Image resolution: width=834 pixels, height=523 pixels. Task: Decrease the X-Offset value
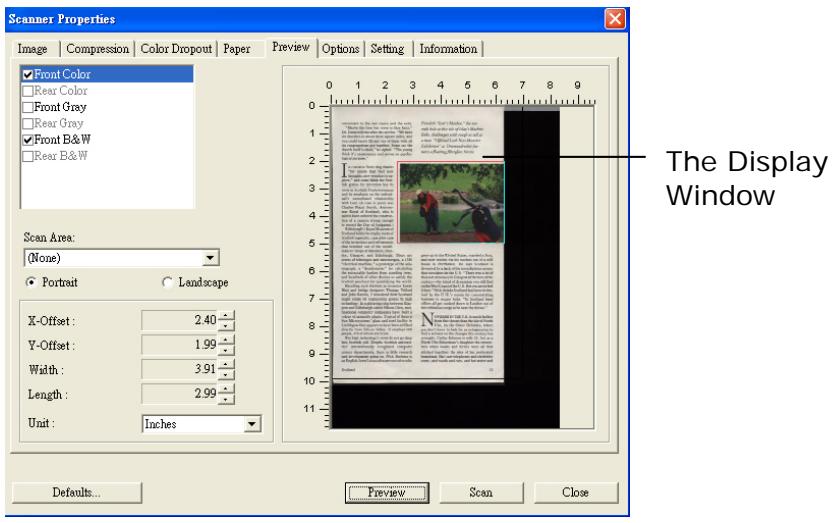click(x=227, y=325)
